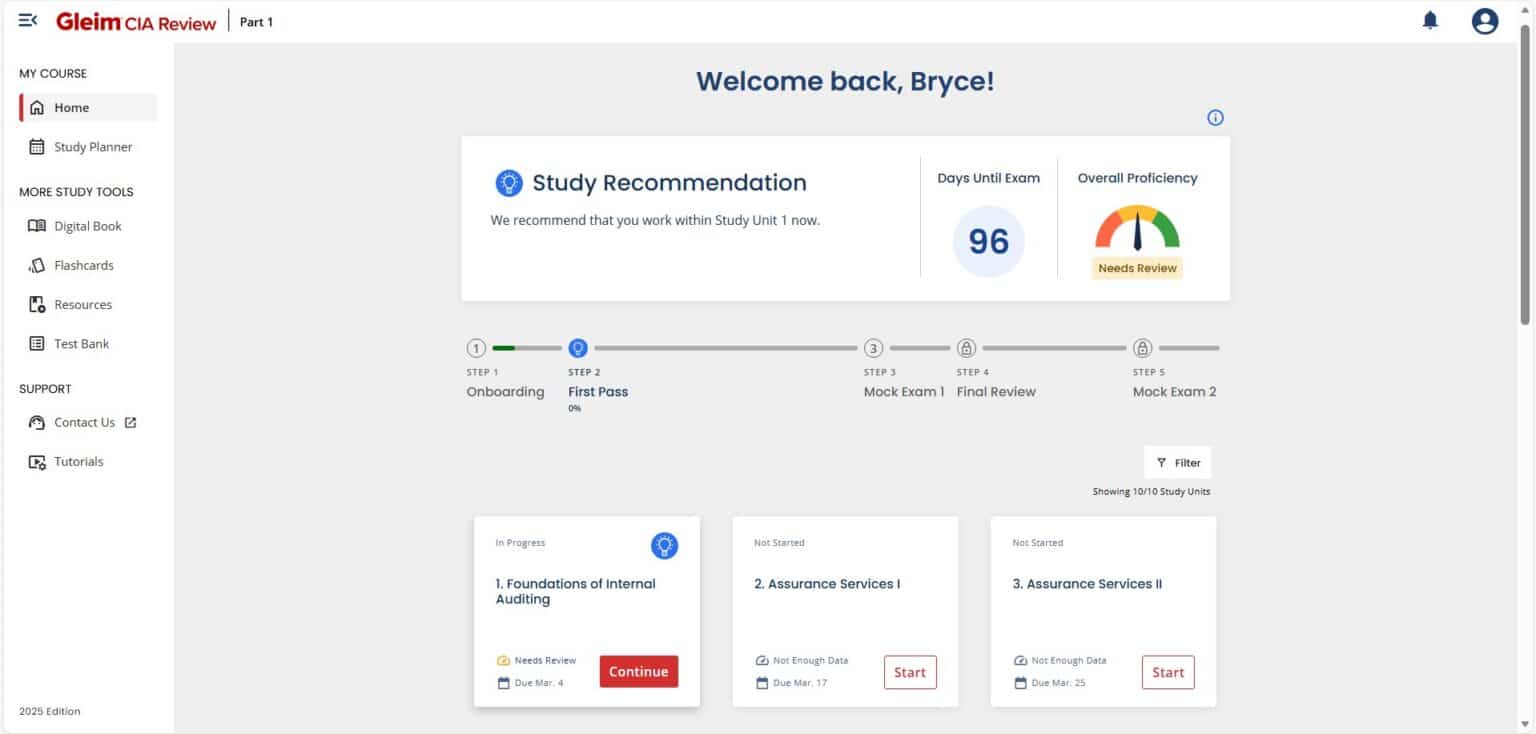Click the Overall Proficiency gauge

1137,228
